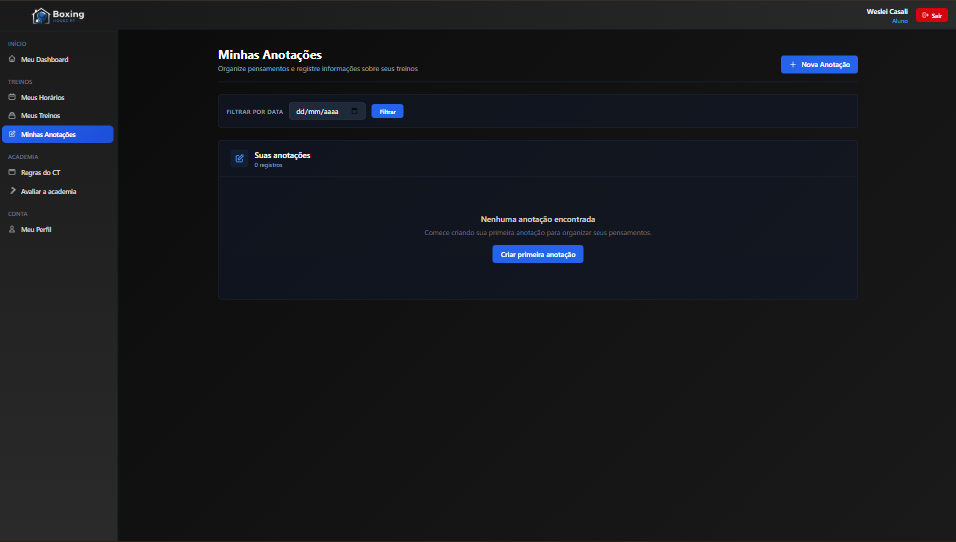Image resolution: width=956 pixels, height=542 pixels.
Task: Click the icon beside Regras do CT
Action: [12, 173]
